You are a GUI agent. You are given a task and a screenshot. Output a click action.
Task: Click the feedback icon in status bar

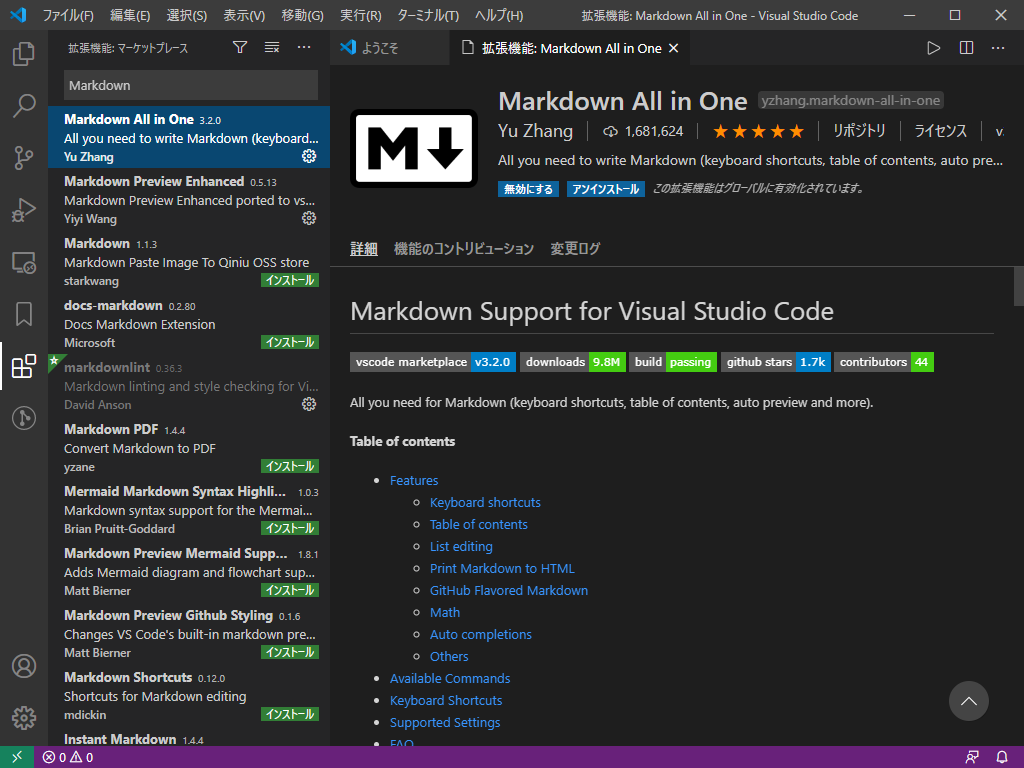pyautogui.click(x=972, y=758)
